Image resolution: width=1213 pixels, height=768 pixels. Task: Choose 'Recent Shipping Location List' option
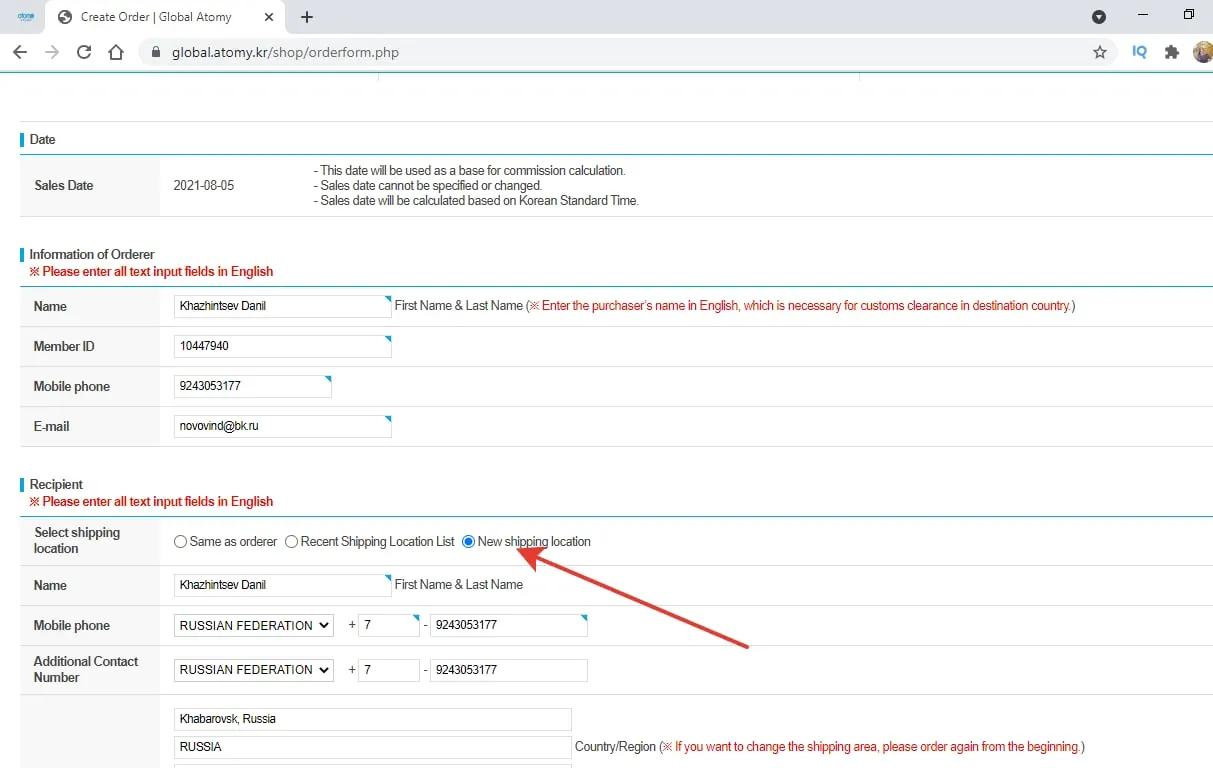[291, 542]
